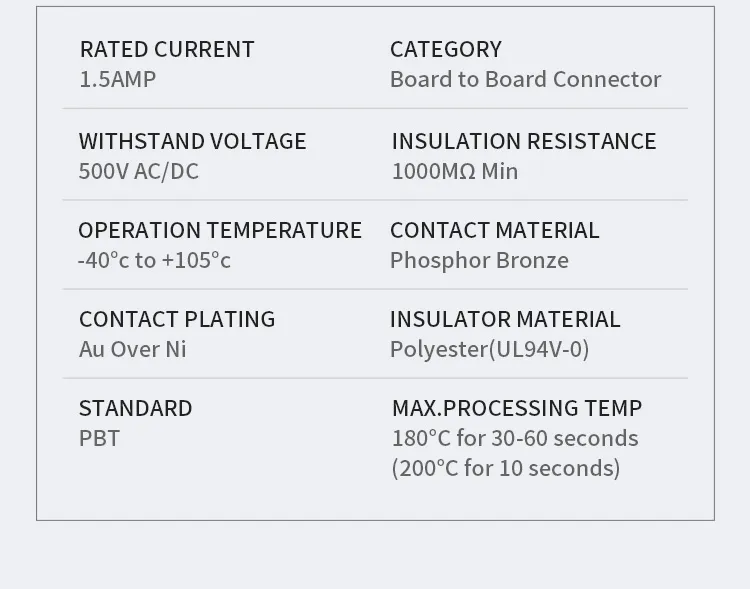Click the CONTACT PLATING heading
Screen dimensions: 750x589
pos(177,319)
